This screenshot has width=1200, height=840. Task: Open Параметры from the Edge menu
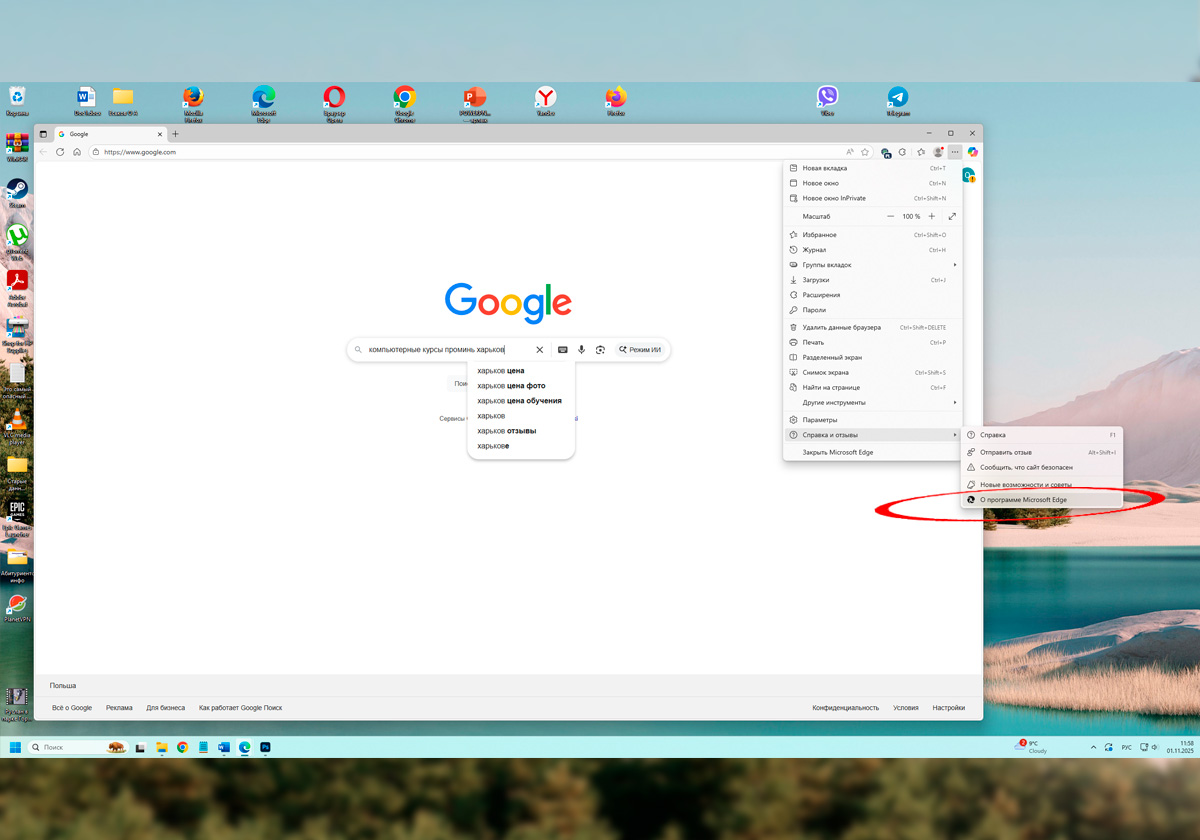click(820, 420)
